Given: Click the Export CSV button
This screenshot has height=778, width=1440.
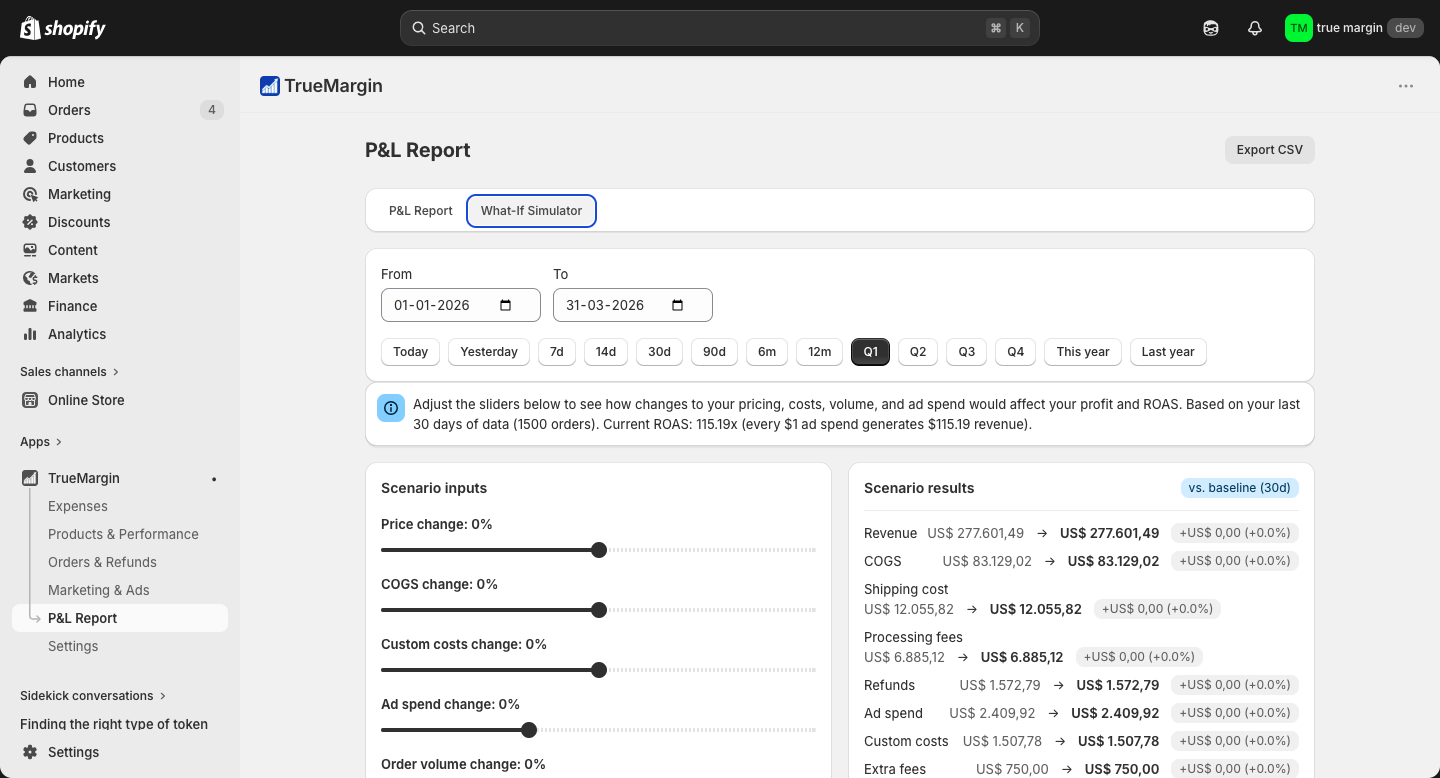Looking at the screenshot, I should (x=1270, y=150).
